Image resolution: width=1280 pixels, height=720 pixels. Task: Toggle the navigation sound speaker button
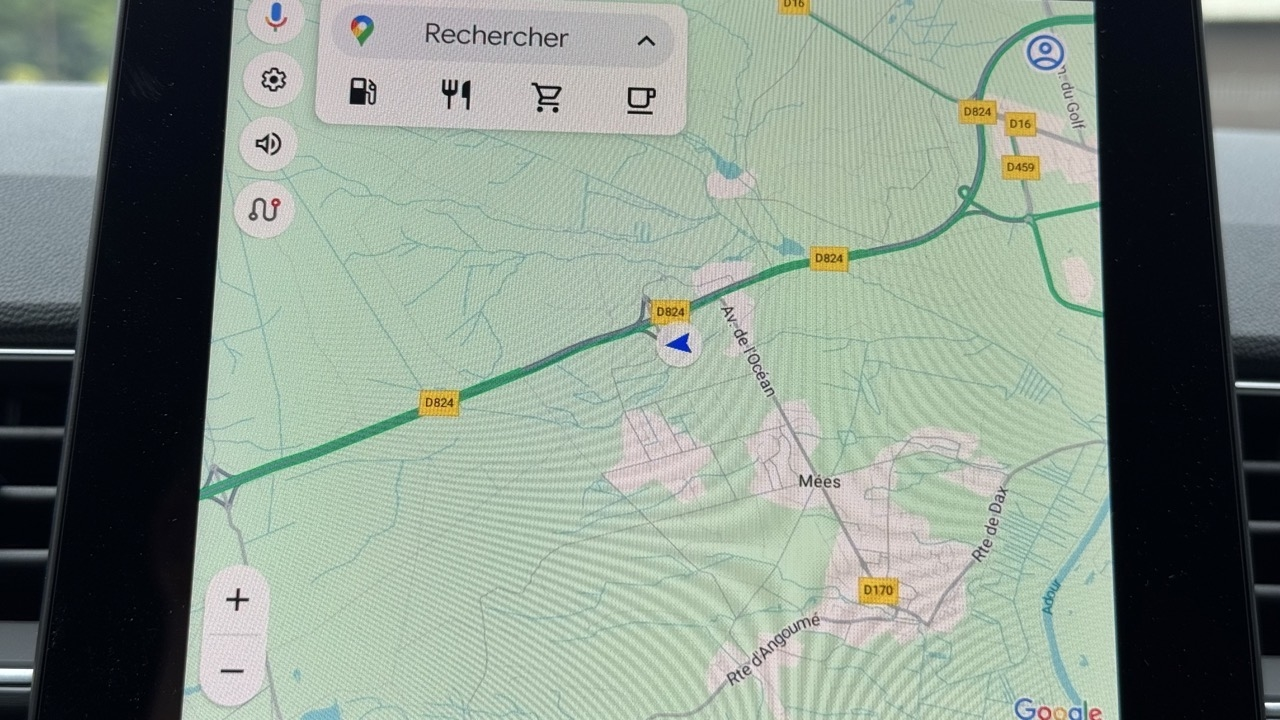tap(268, 144)
